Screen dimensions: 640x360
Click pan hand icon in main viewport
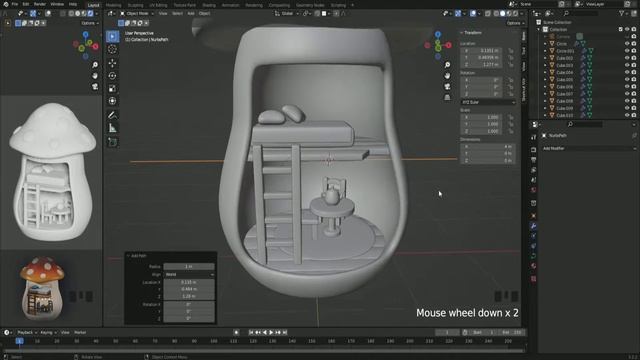(447, 76)
